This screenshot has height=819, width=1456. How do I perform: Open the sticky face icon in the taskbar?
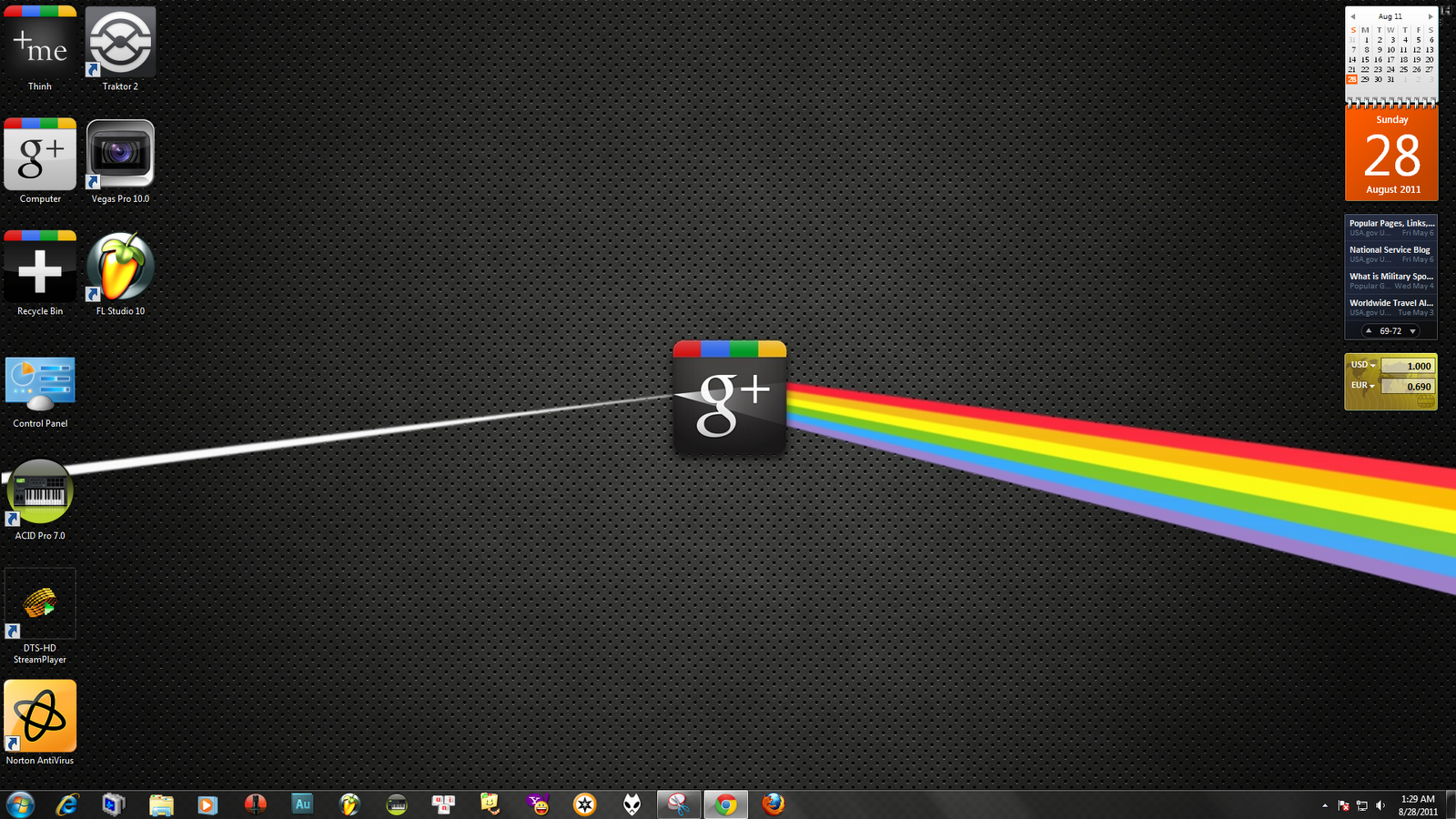click(x=491, y=804)
